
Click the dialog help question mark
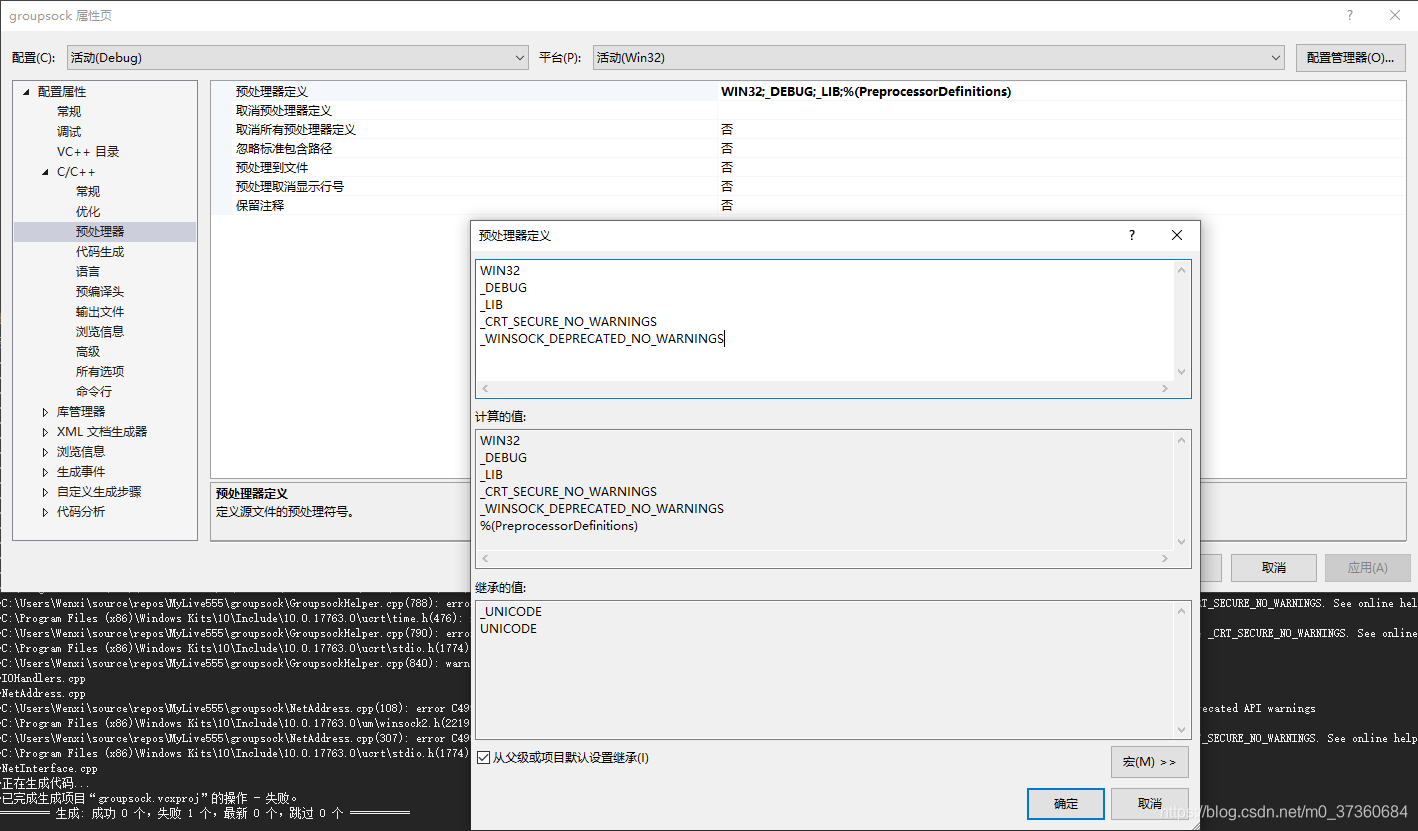(1132, 235)
